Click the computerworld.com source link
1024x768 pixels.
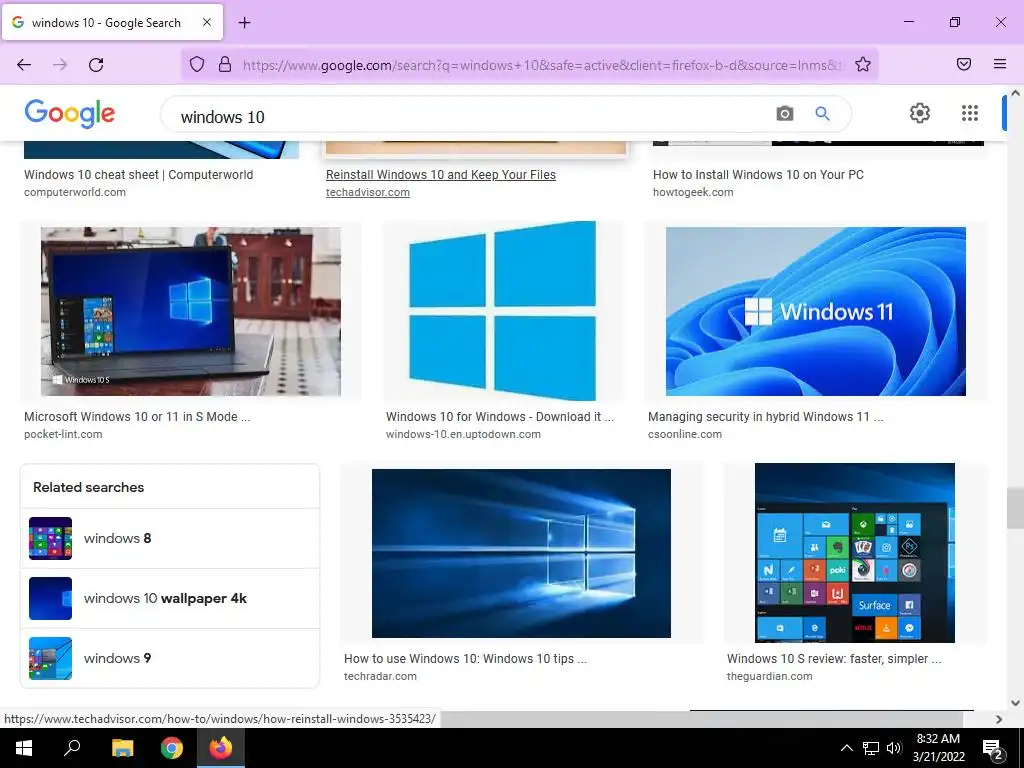point(75,192)
